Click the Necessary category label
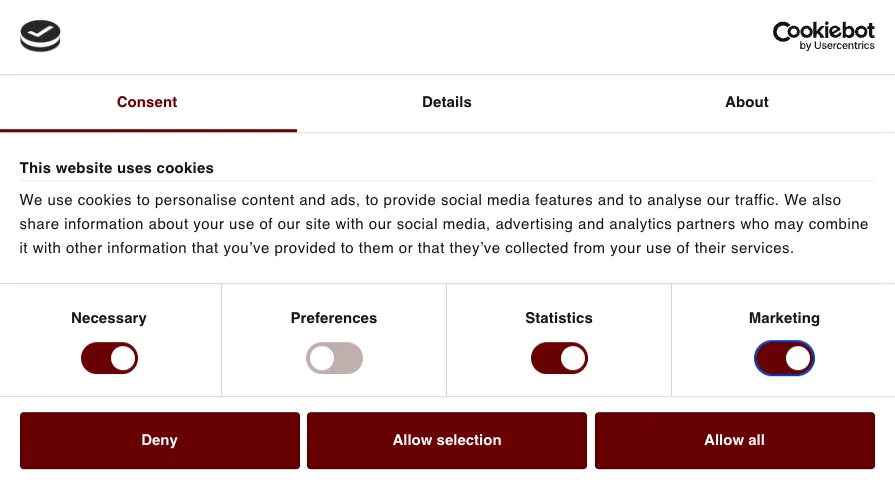Viewport: 895px width, 487px height. (109, 318)
